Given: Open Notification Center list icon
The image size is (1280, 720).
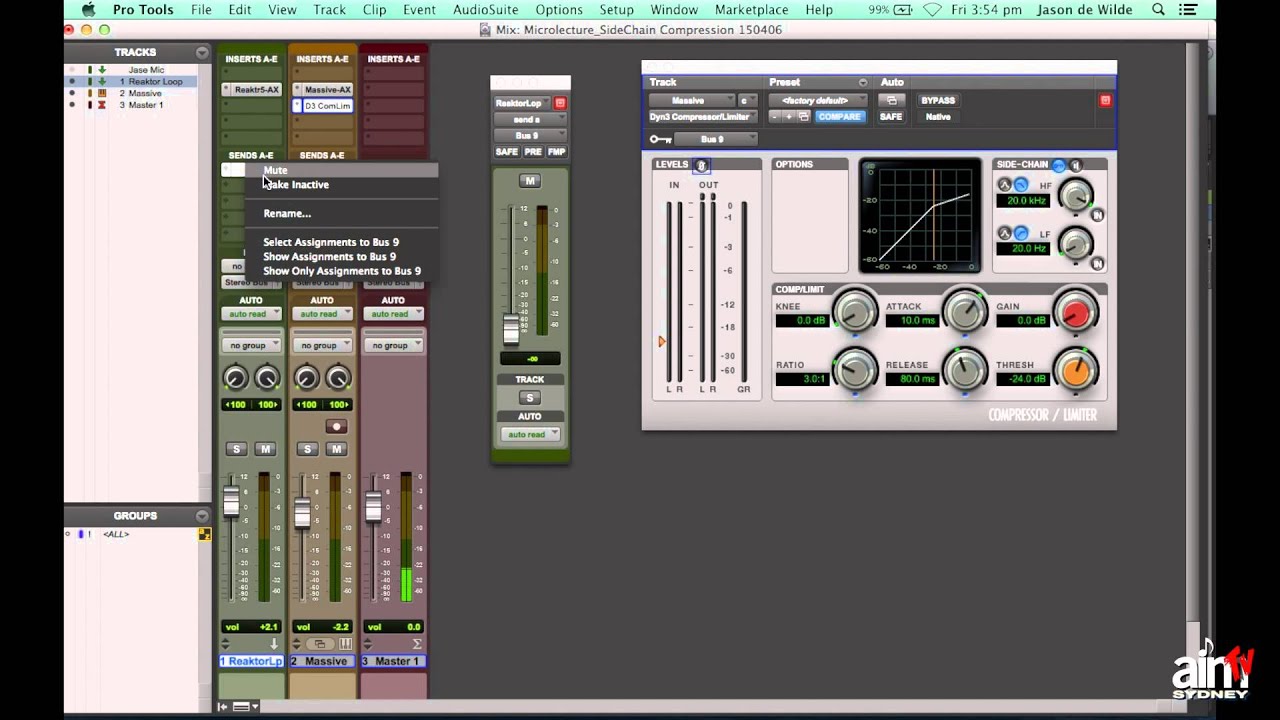Looking at the screenshot, I should 1189,10.
